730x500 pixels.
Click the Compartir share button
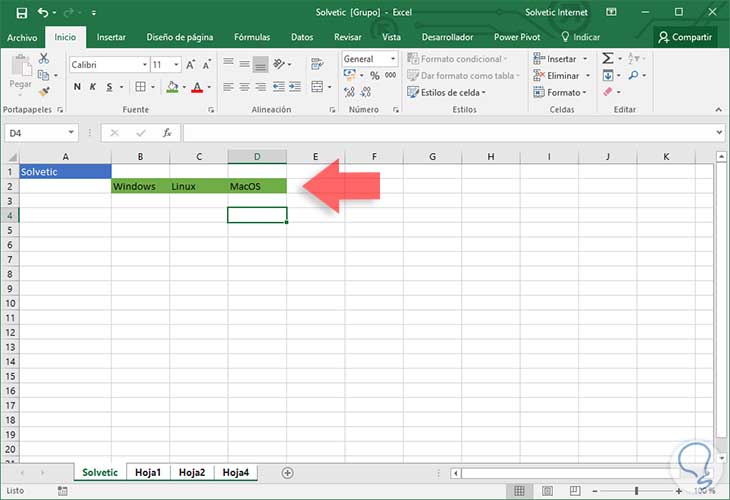tap(685, 37)
